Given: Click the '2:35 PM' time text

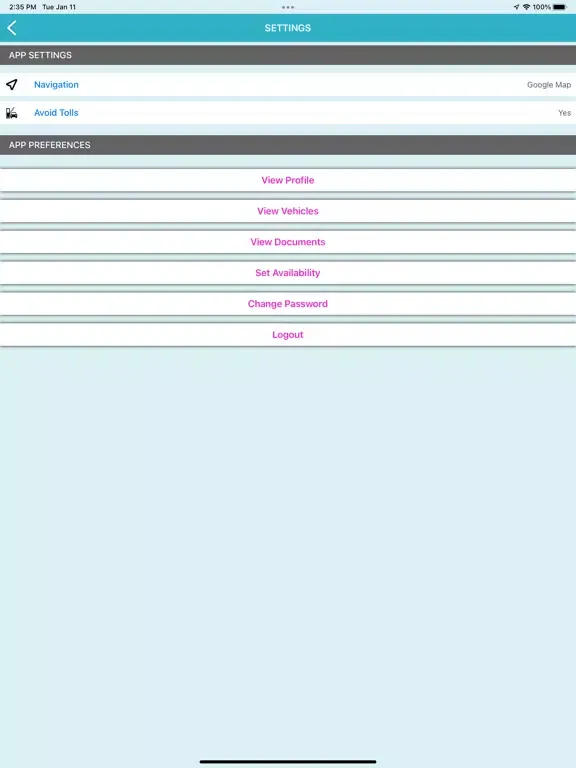Looking at the screenshot, I should [23, 7].
